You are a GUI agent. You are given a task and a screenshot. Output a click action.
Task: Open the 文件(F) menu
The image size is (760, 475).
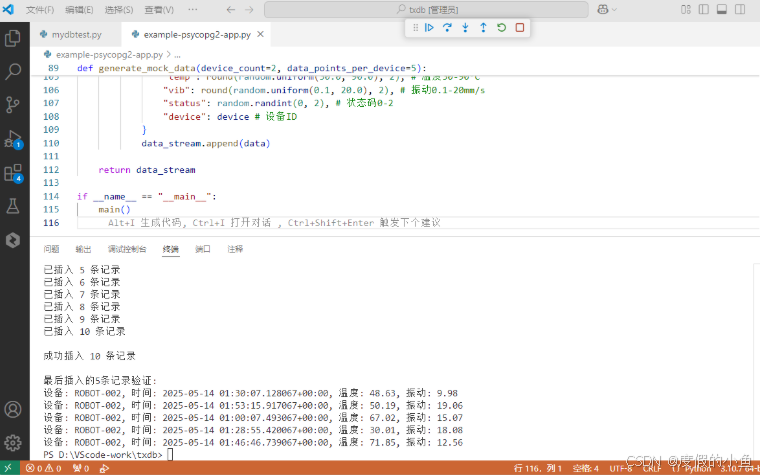tap(40, 9)
